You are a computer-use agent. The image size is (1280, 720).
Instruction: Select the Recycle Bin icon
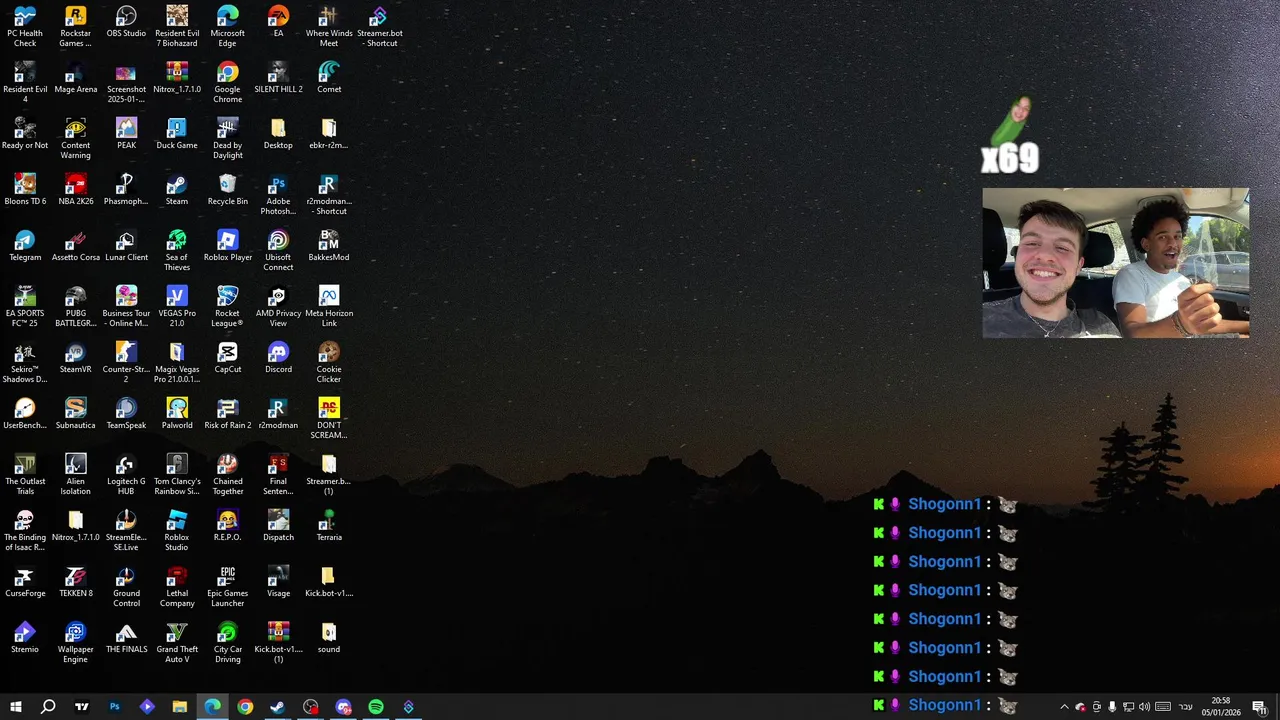[x=227, y=189]
